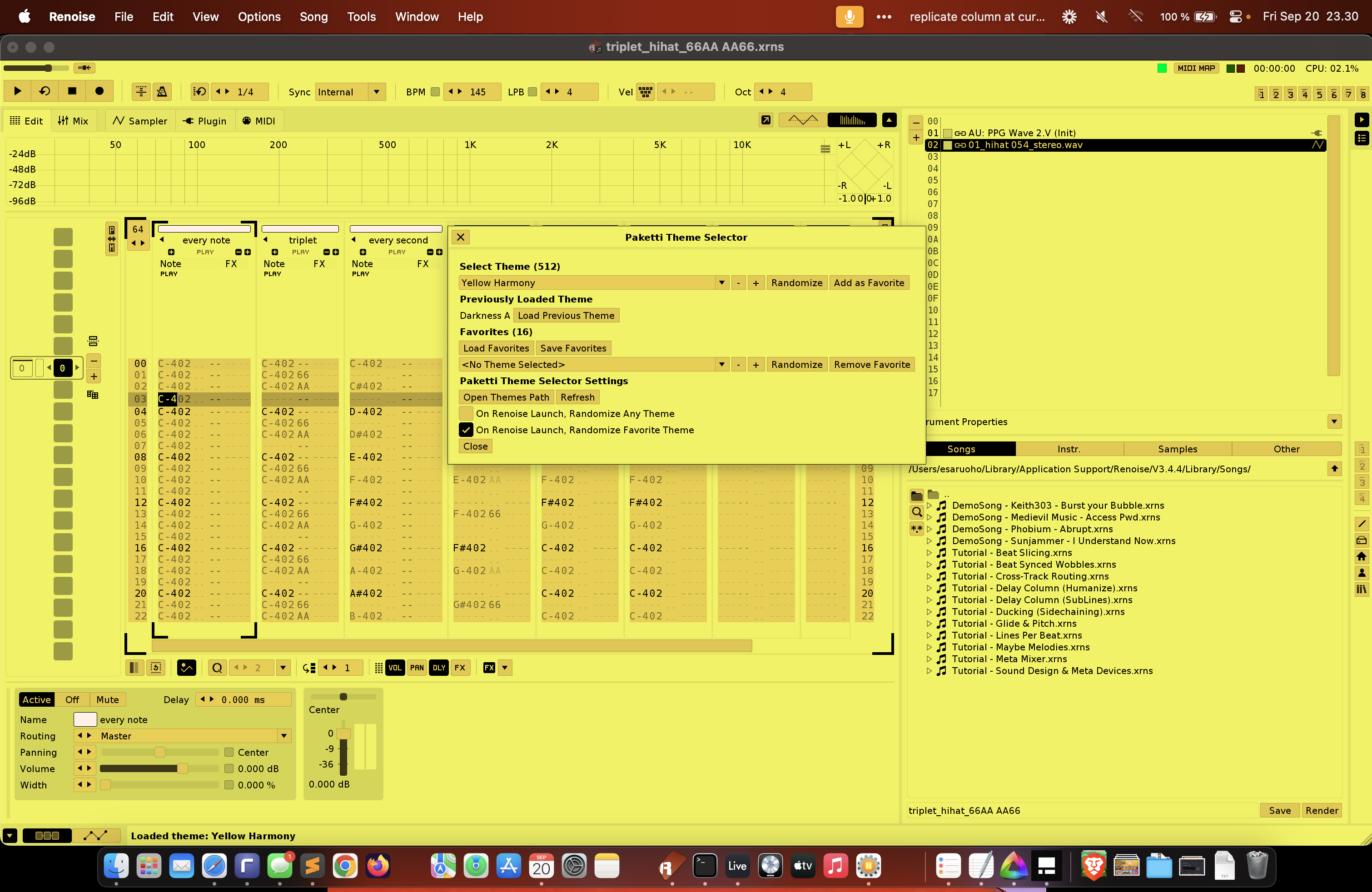Click Load Previous Theme button
This screenshot has width=1372, height=892.
[566, 316]
